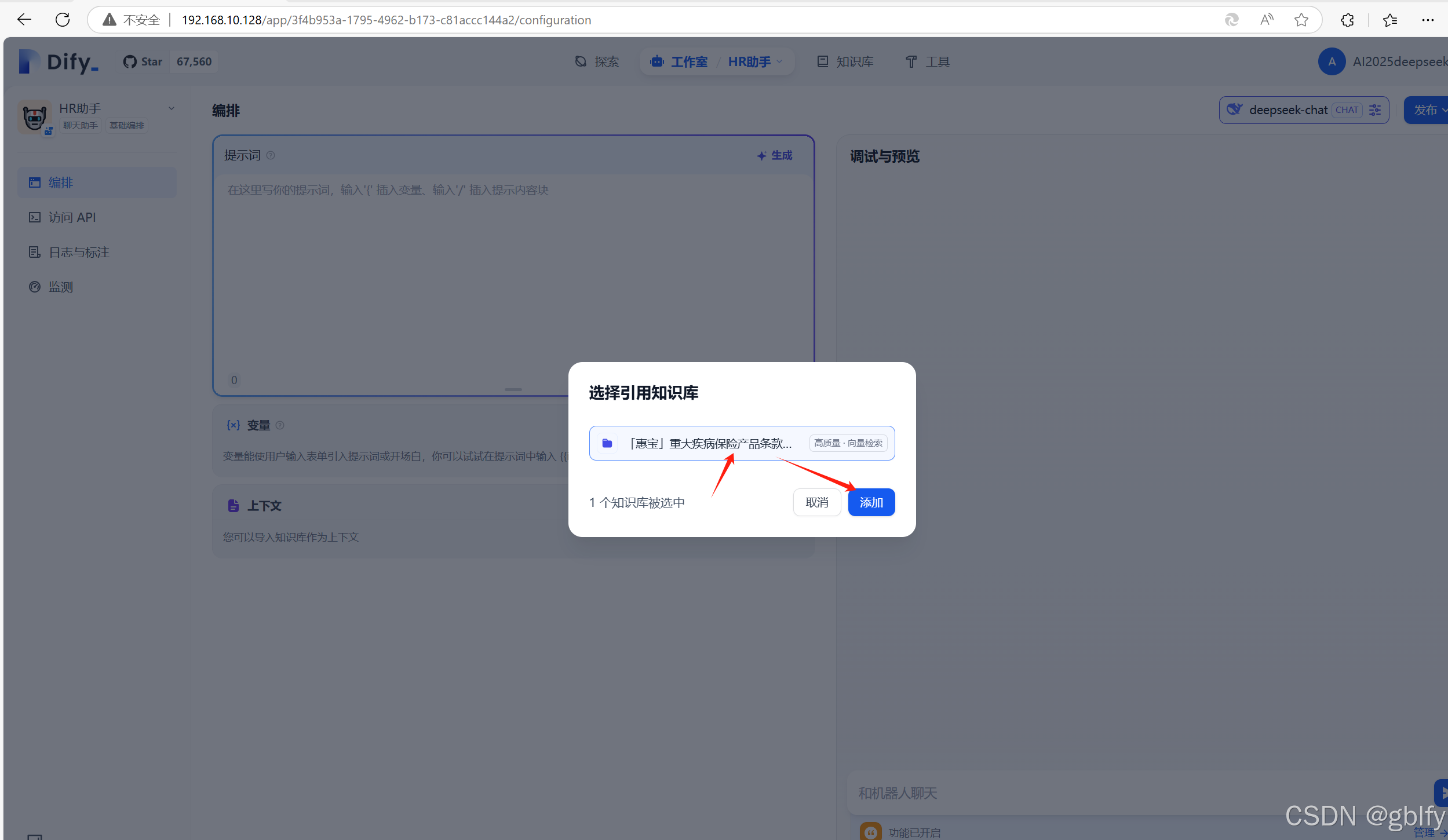
Task: Click the browser address bar URL
Action: pyautogui.click(x=386, y=20)
